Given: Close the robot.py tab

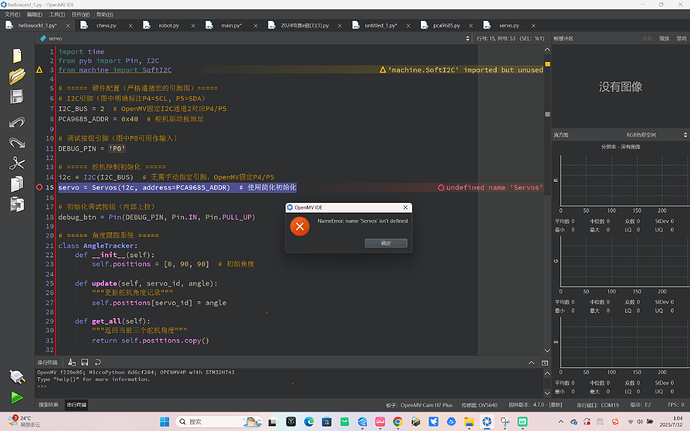Looking at the screenshot, I should [x=193, y=26].
